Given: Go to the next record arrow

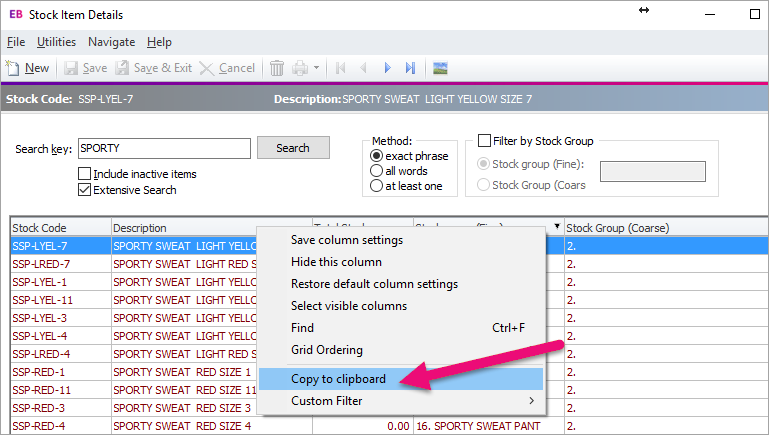Looking at the screenshot, I should tap(387, 68).
